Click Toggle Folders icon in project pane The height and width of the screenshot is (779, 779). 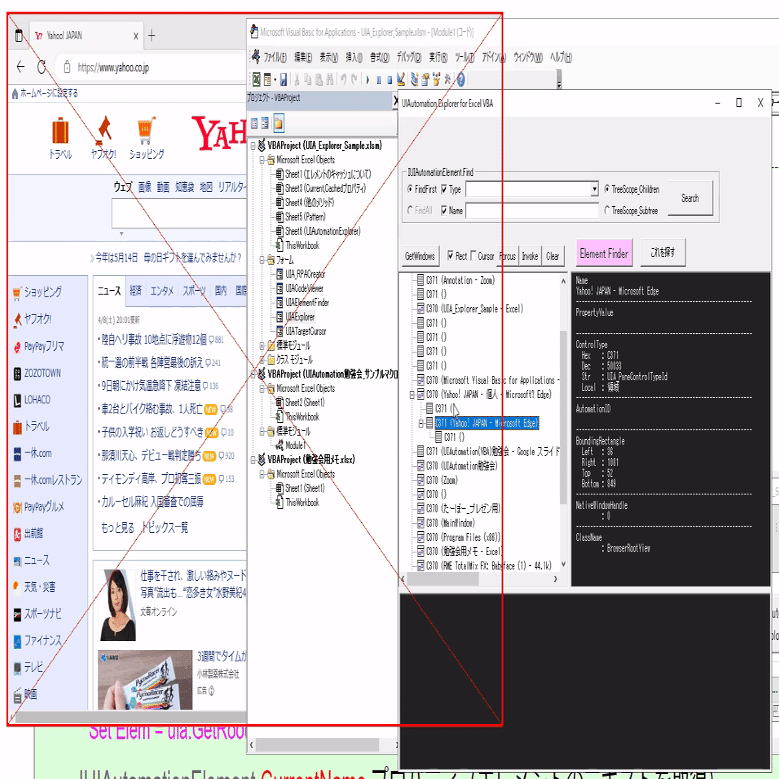click(x=278, y=123)
